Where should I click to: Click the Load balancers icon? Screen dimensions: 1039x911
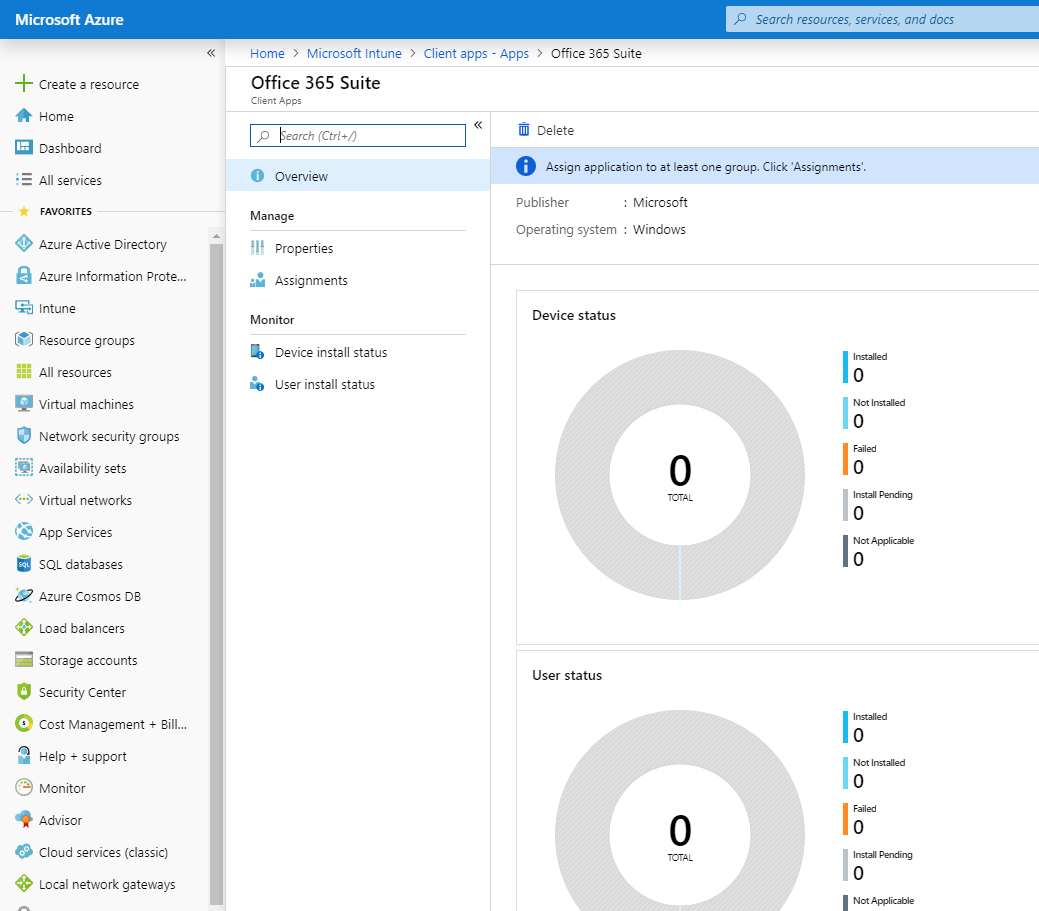pos(24,628)
